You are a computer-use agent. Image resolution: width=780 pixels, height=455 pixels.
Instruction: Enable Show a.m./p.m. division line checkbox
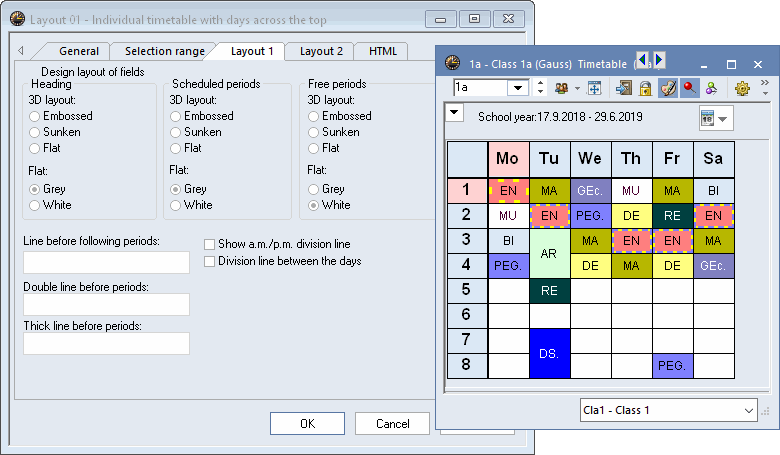tap(210, 244)
